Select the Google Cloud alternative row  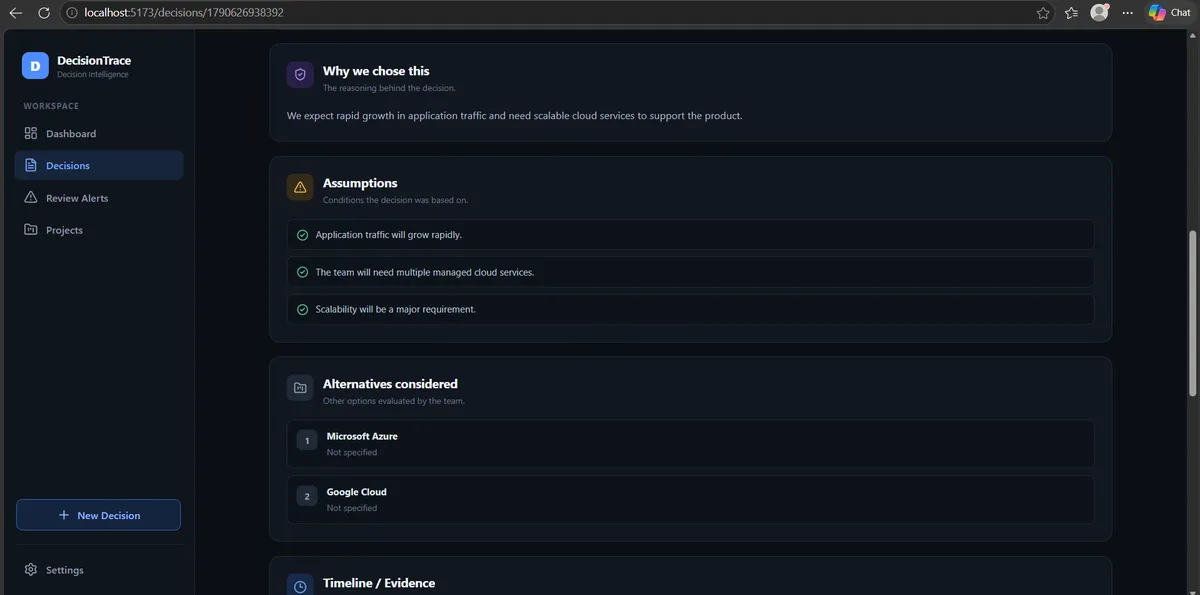click(x=690, y=499)
